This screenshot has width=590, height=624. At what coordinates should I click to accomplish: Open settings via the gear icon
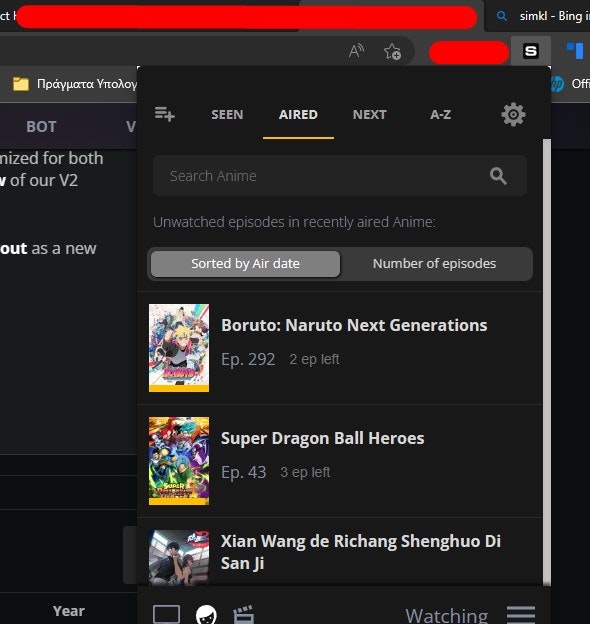(x=513, y=115)
